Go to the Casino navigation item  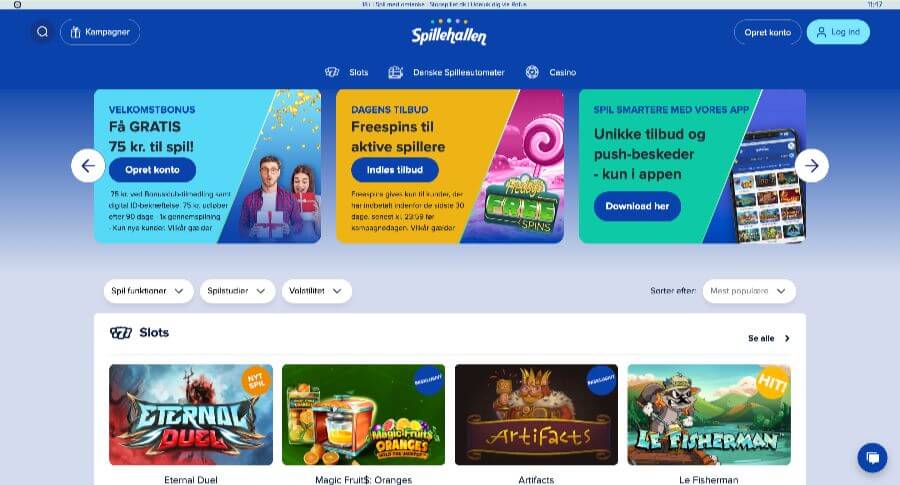click(550, 72)
